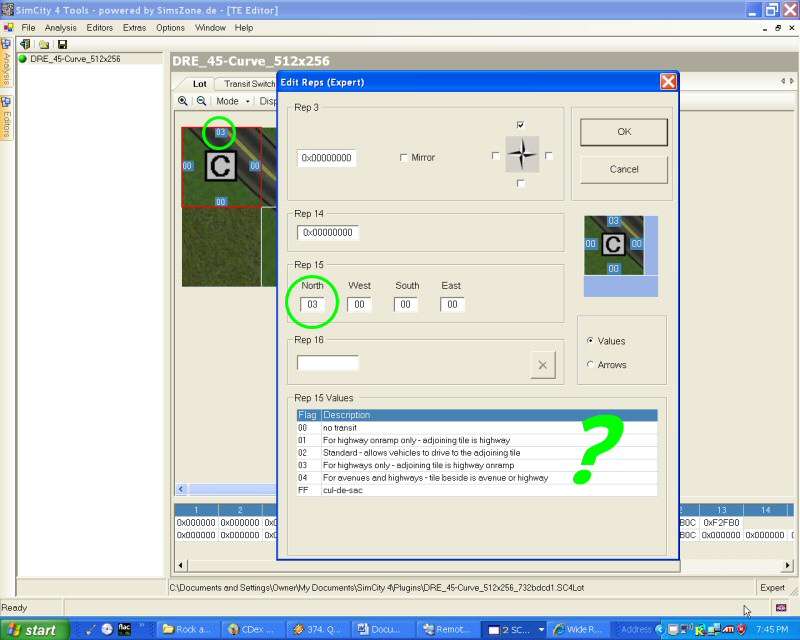This screenshot has width=800, height=640.
Task: Expand the 2 SC... taskbar group arrow
Action: click(x=541, y=630)
